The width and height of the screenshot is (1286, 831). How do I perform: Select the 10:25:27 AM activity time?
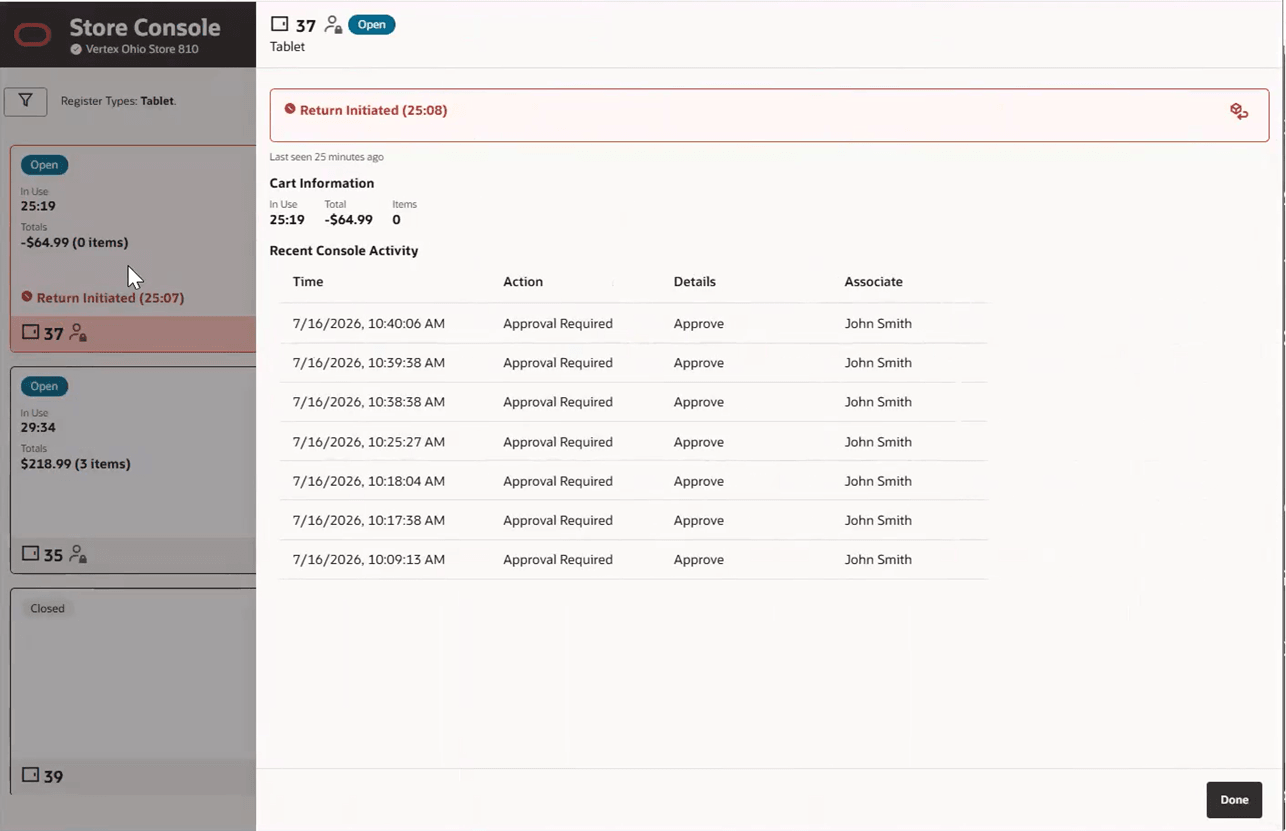[x=369, y=442]
